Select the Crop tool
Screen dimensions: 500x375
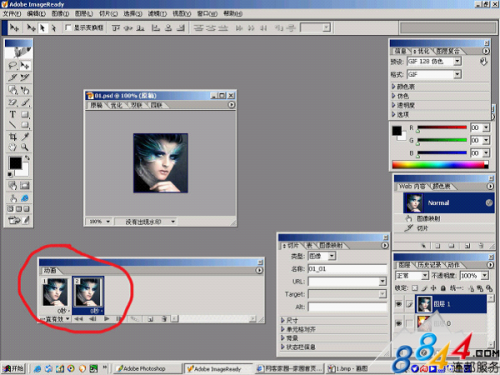click(x=13, y=137)
